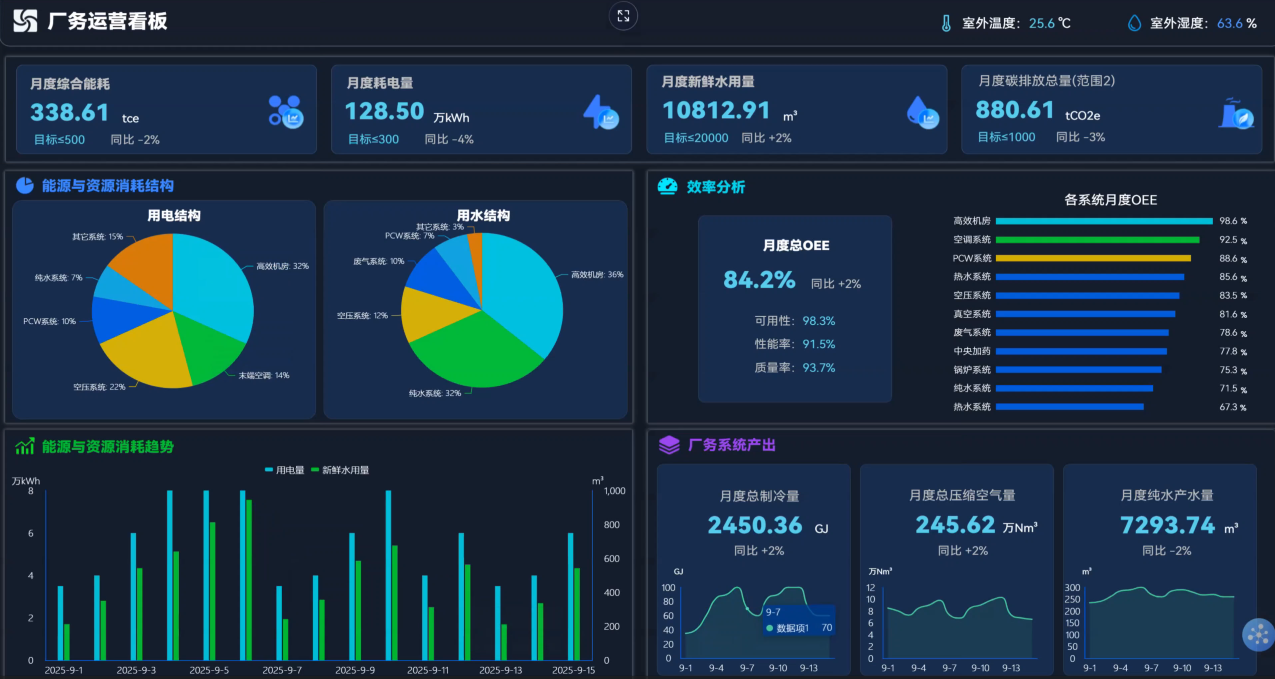Toggle the 新鲜水用量 legend series

[339, 470]
